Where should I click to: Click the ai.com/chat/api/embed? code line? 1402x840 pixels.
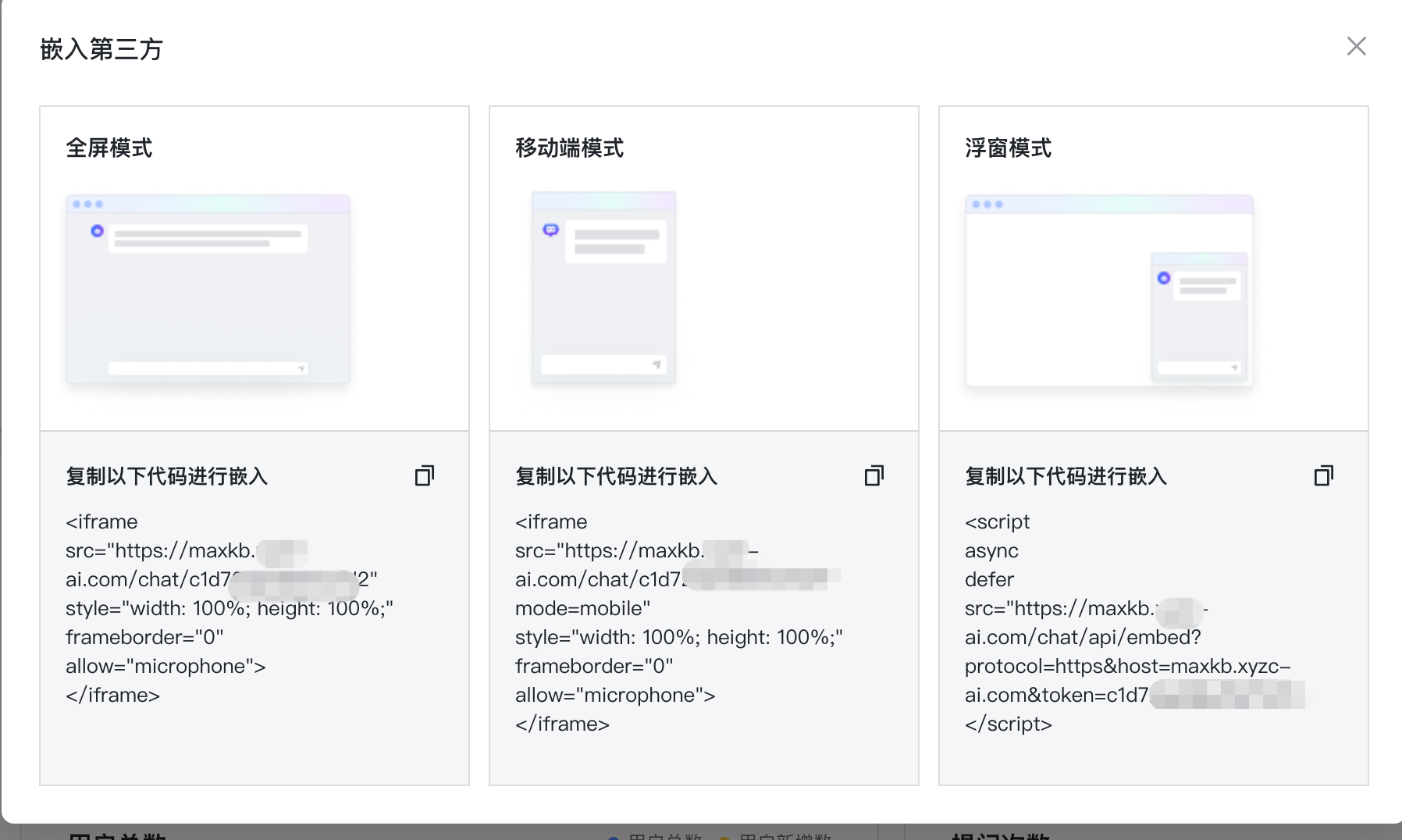1083,637
